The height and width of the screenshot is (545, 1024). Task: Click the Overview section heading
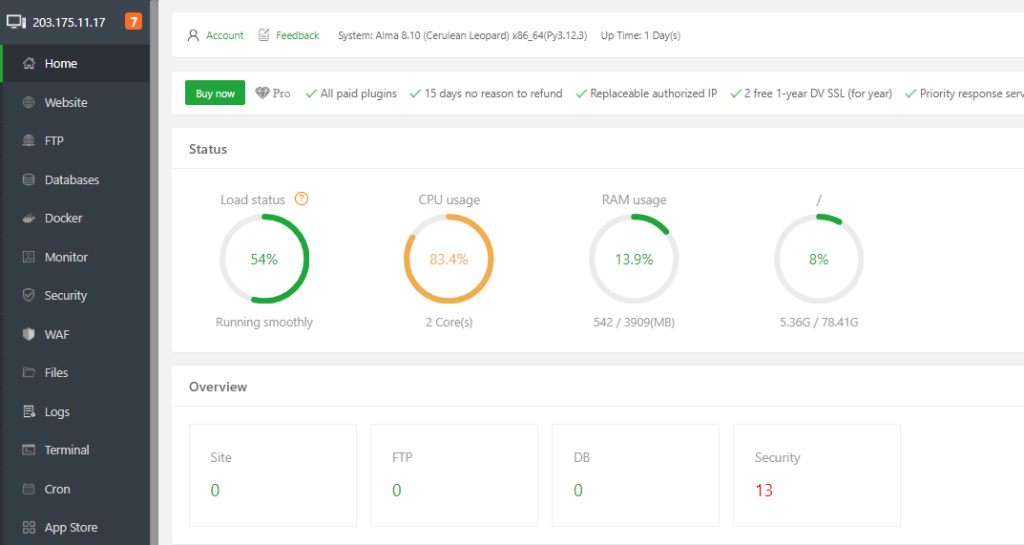[218, 386]
